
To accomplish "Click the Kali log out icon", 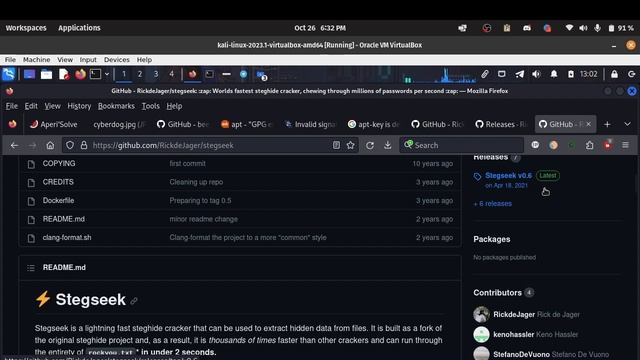I will click(632, 74).
